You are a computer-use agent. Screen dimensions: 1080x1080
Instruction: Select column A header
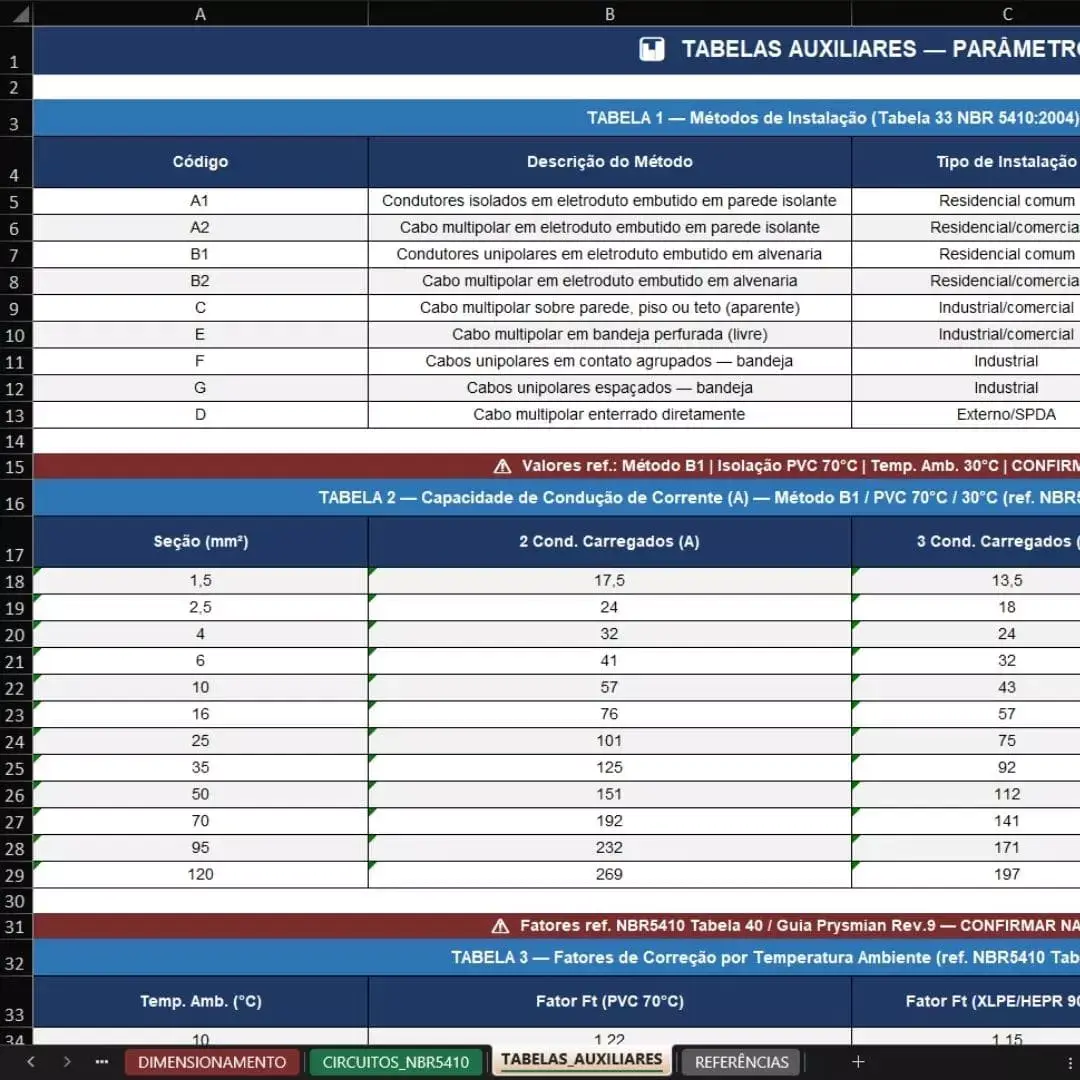click(200, 14)
